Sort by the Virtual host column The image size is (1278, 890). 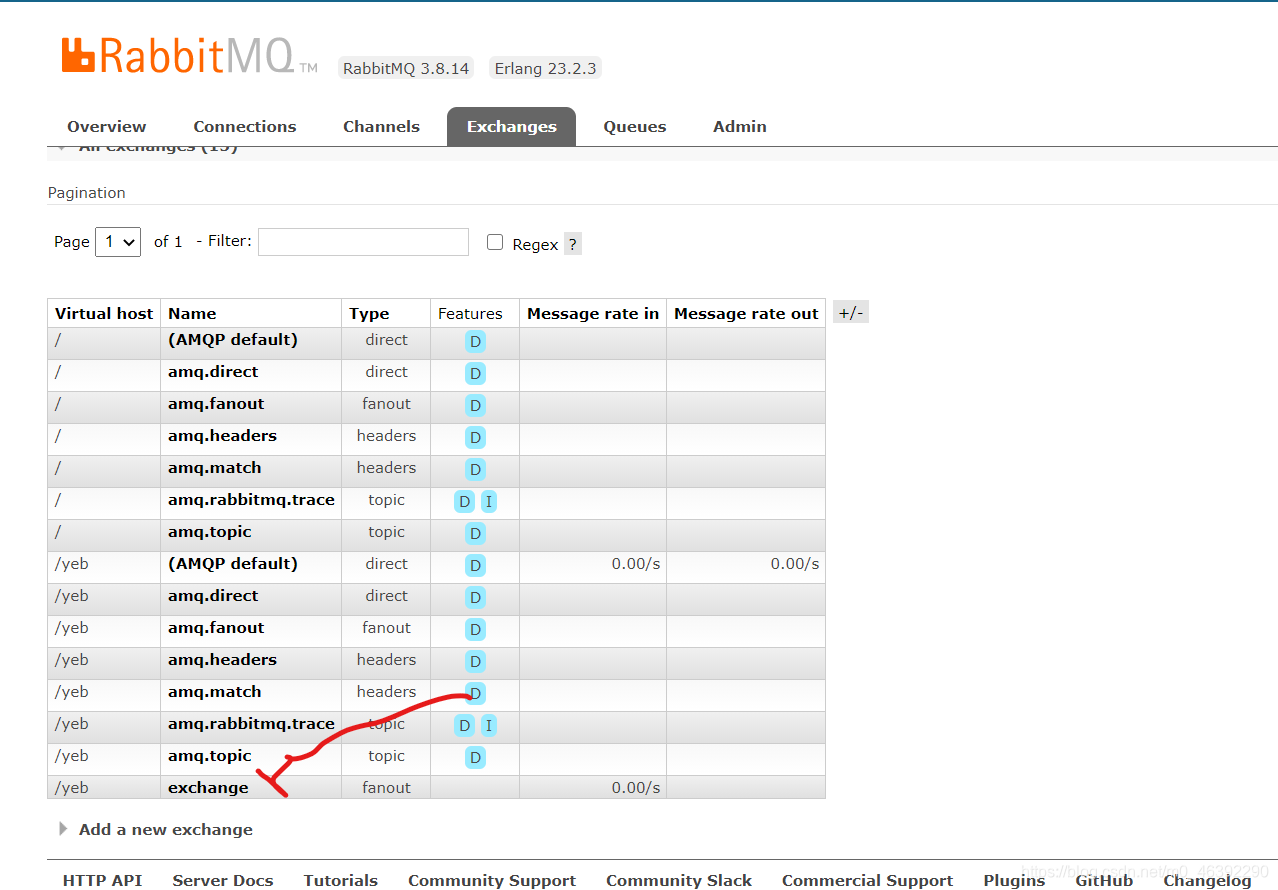(x=104, y=313)
